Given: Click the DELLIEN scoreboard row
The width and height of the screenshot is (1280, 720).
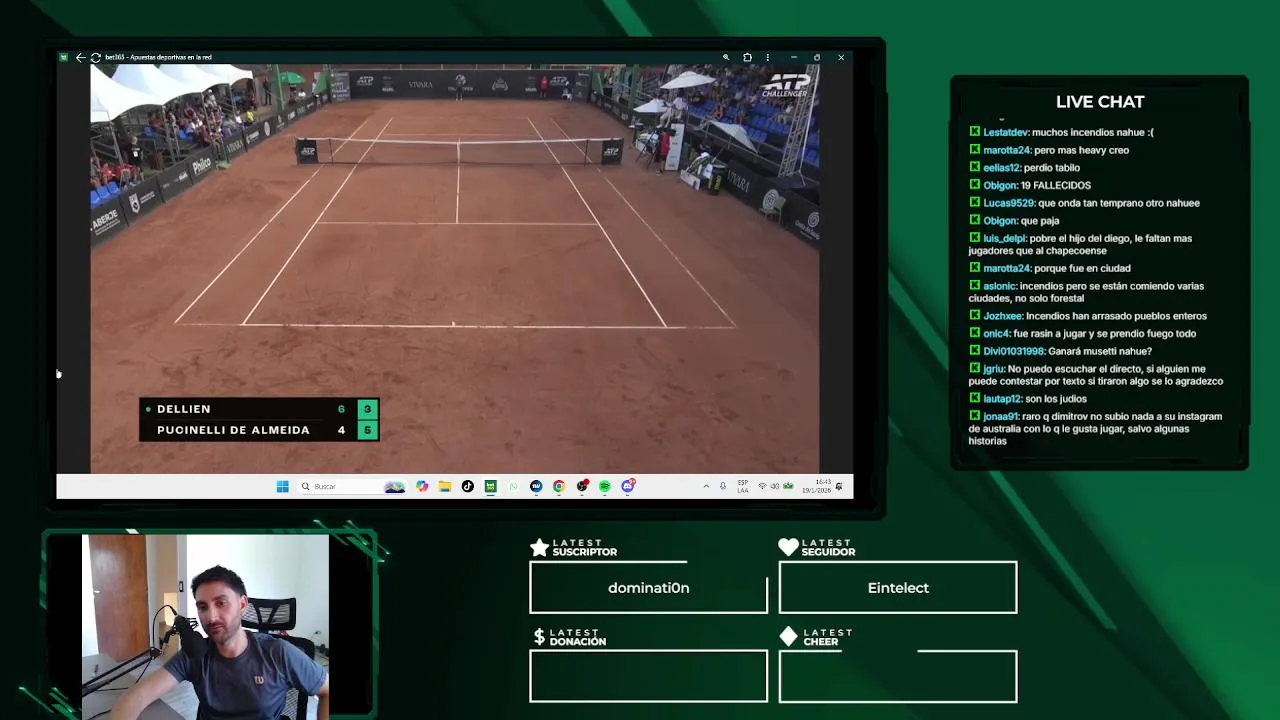Looking at the screenshot, I should (259, 408).
